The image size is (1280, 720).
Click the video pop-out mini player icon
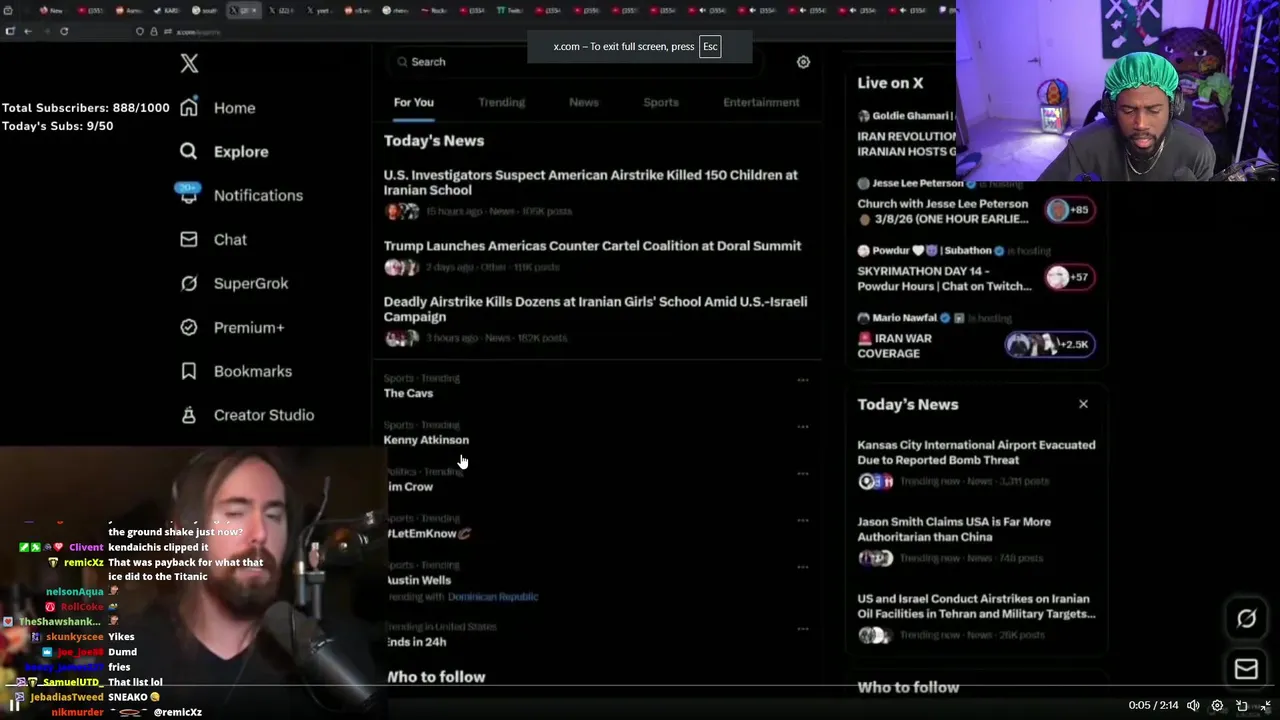[x=1241, y=705]
